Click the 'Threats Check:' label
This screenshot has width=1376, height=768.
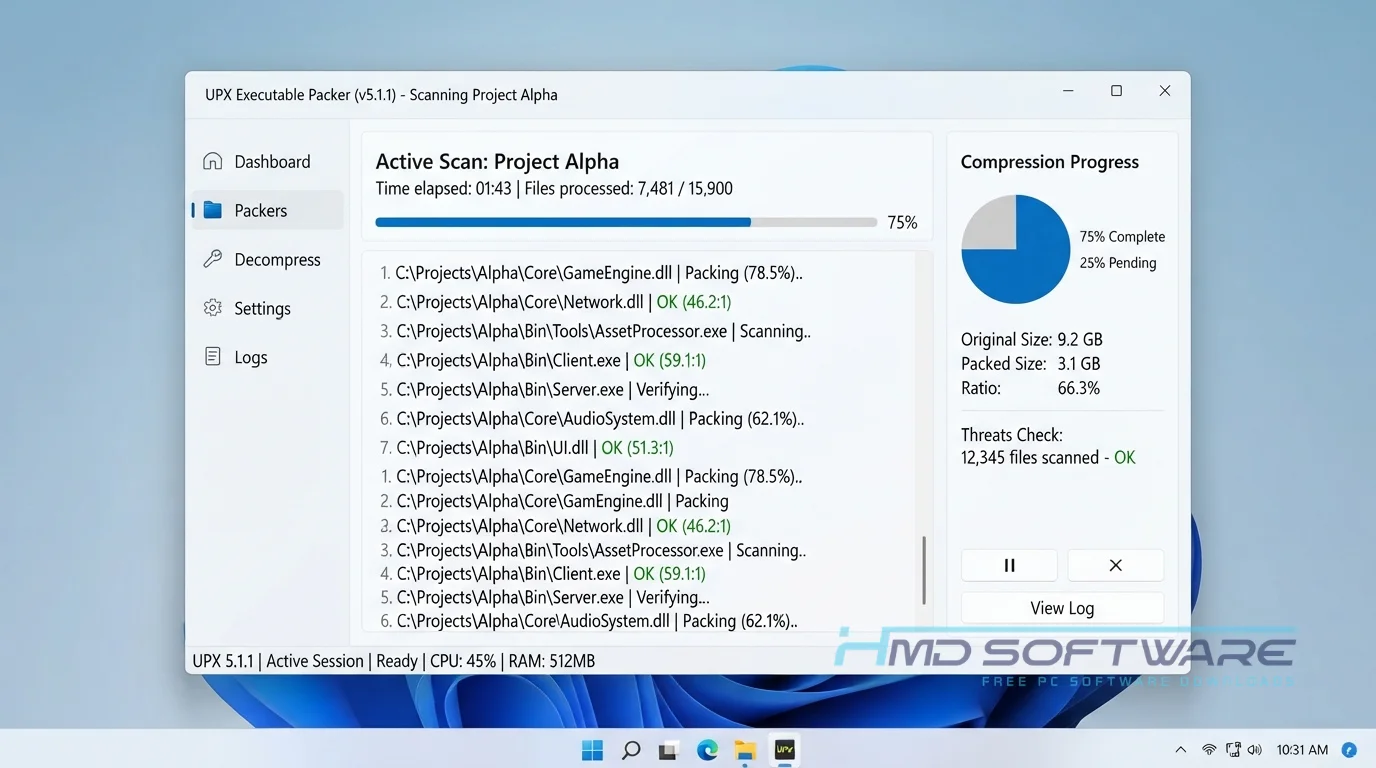(1012, 435)
